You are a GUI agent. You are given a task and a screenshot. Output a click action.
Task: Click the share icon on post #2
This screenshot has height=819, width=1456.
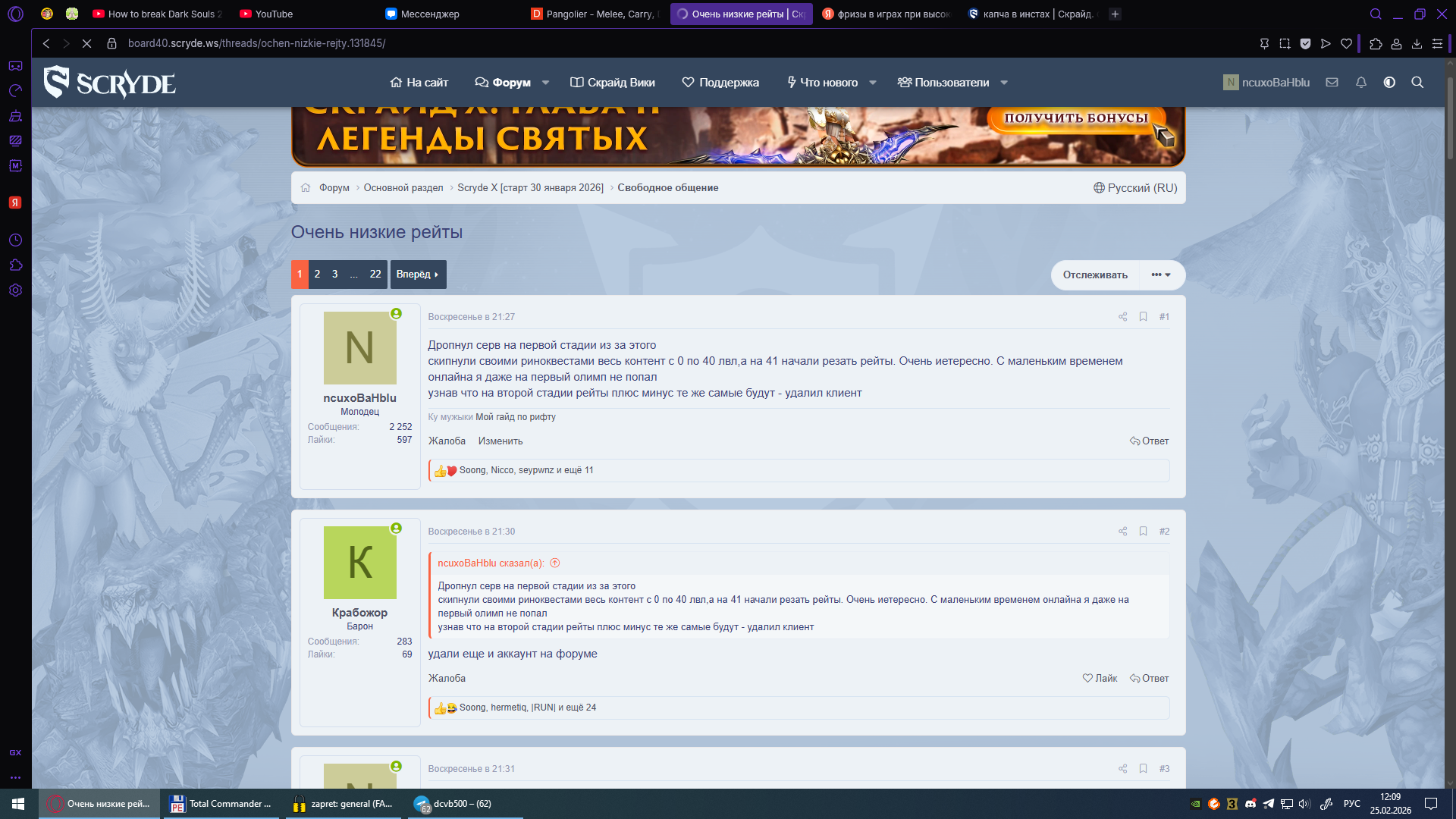(1122, 532)
